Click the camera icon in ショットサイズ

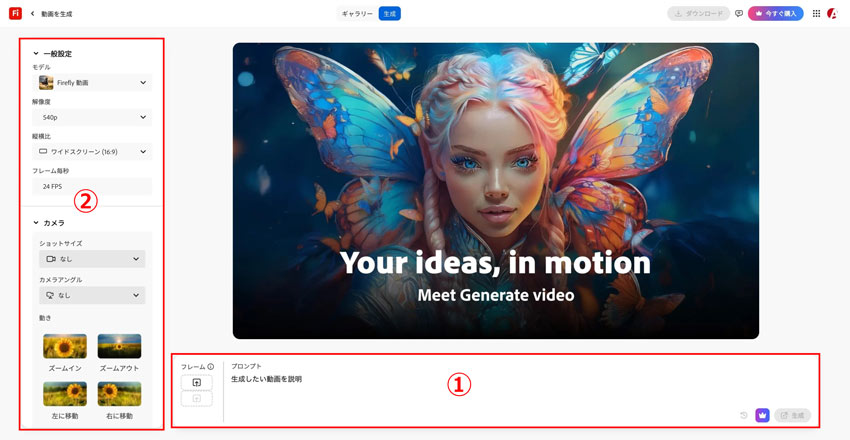tap(51, 259)
